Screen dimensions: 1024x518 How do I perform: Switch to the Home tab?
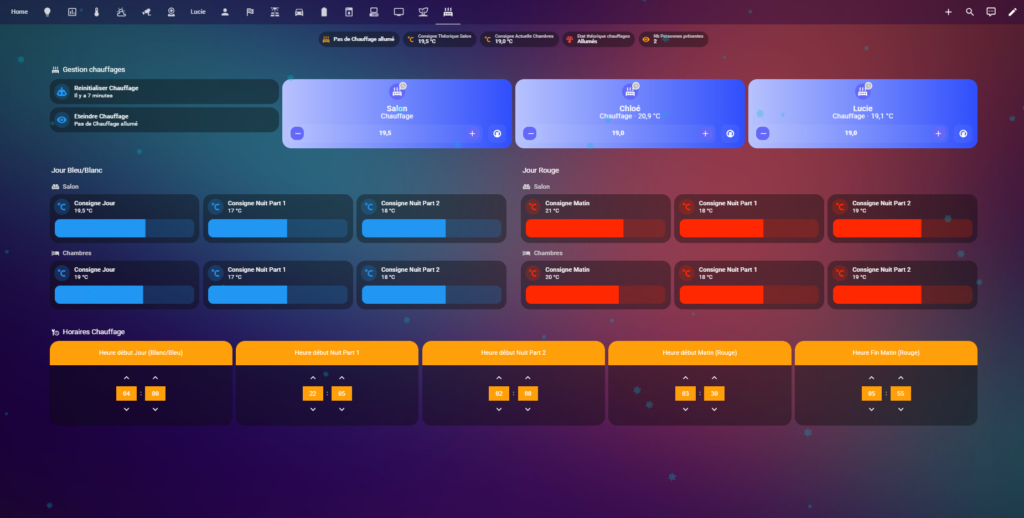(x=20, y=12)
